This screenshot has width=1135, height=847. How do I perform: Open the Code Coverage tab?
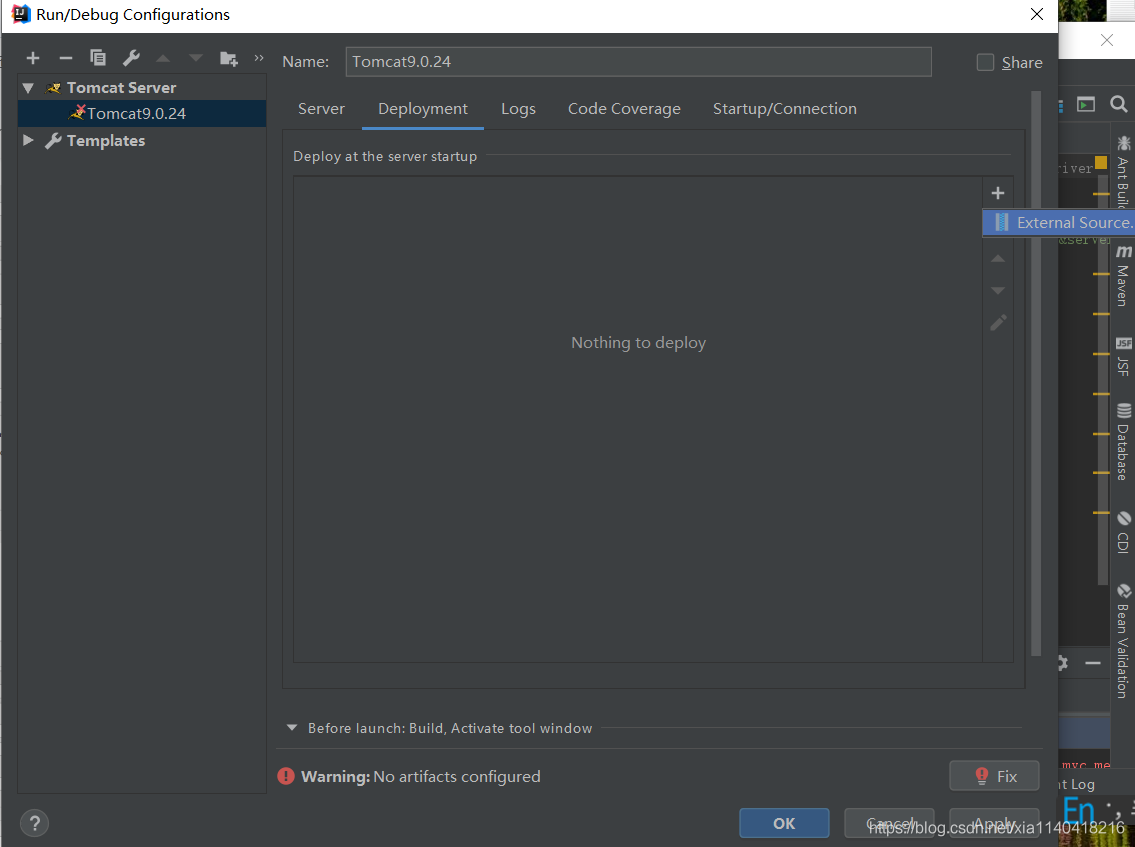624,109
